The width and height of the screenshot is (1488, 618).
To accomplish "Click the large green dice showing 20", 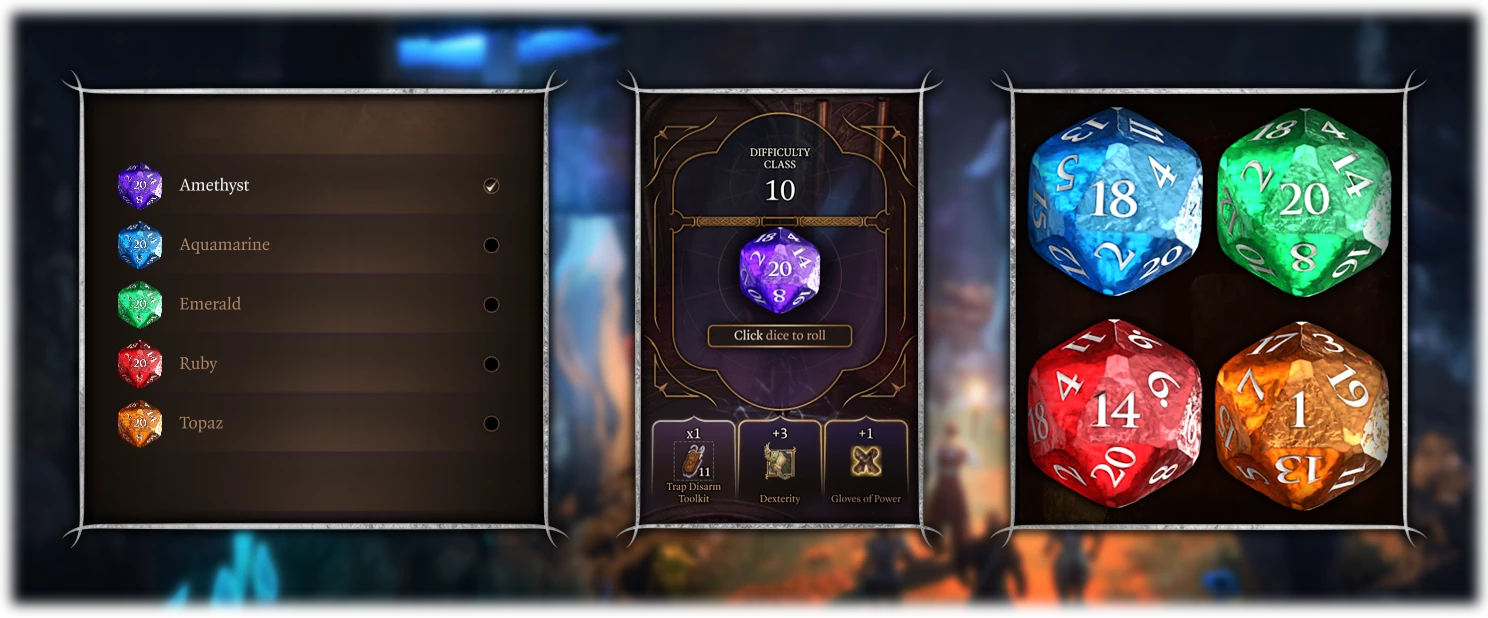I will pyautogui.click(x=1304, y=201).
